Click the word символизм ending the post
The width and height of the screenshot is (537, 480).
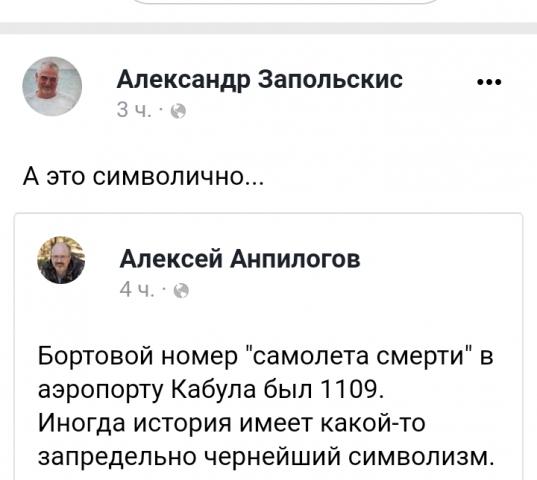click(421, 457)
